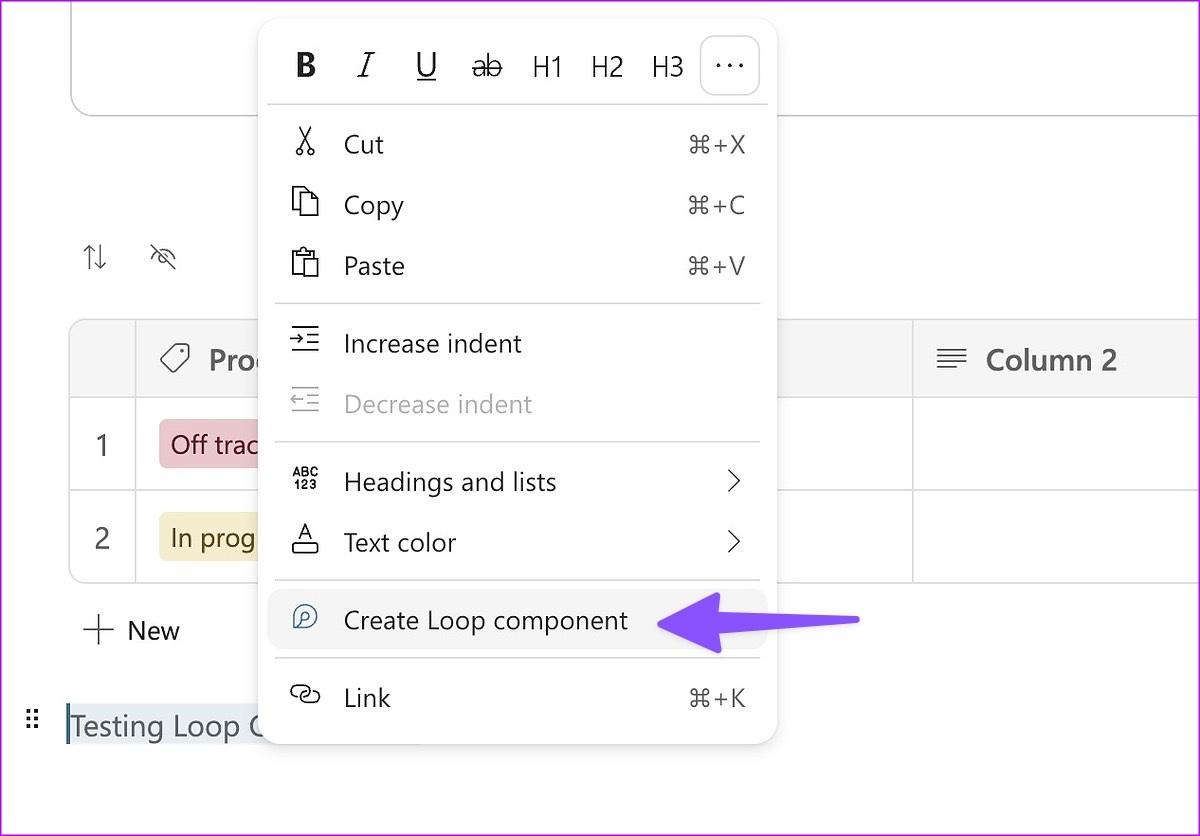Toggle hidden columns with the eye-slash icon
Screen dimensions: 1200x836
[x=163, y=258]
